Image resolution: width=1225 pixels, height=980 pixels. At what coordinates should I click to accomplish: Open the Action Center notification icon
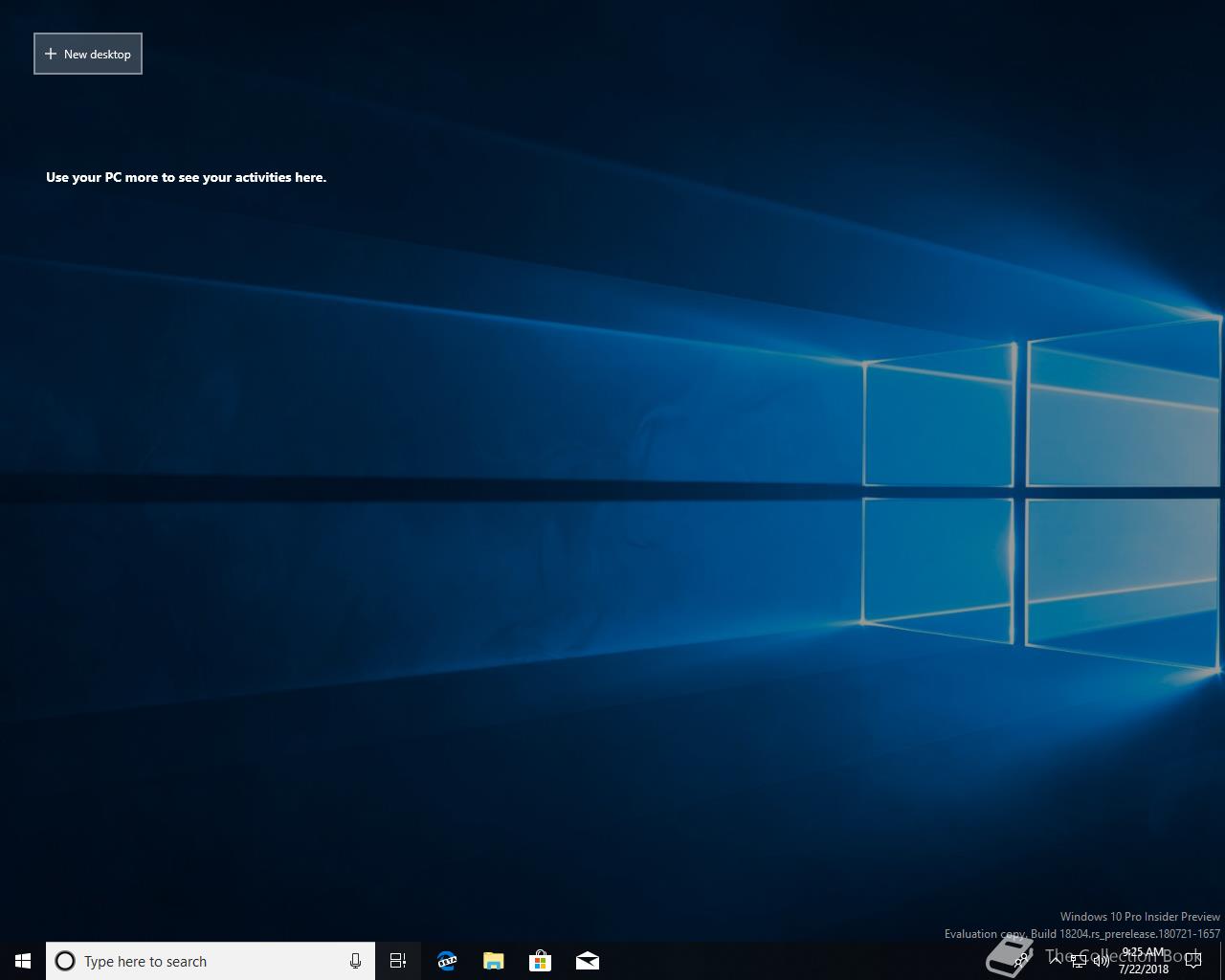(1192, 961)
